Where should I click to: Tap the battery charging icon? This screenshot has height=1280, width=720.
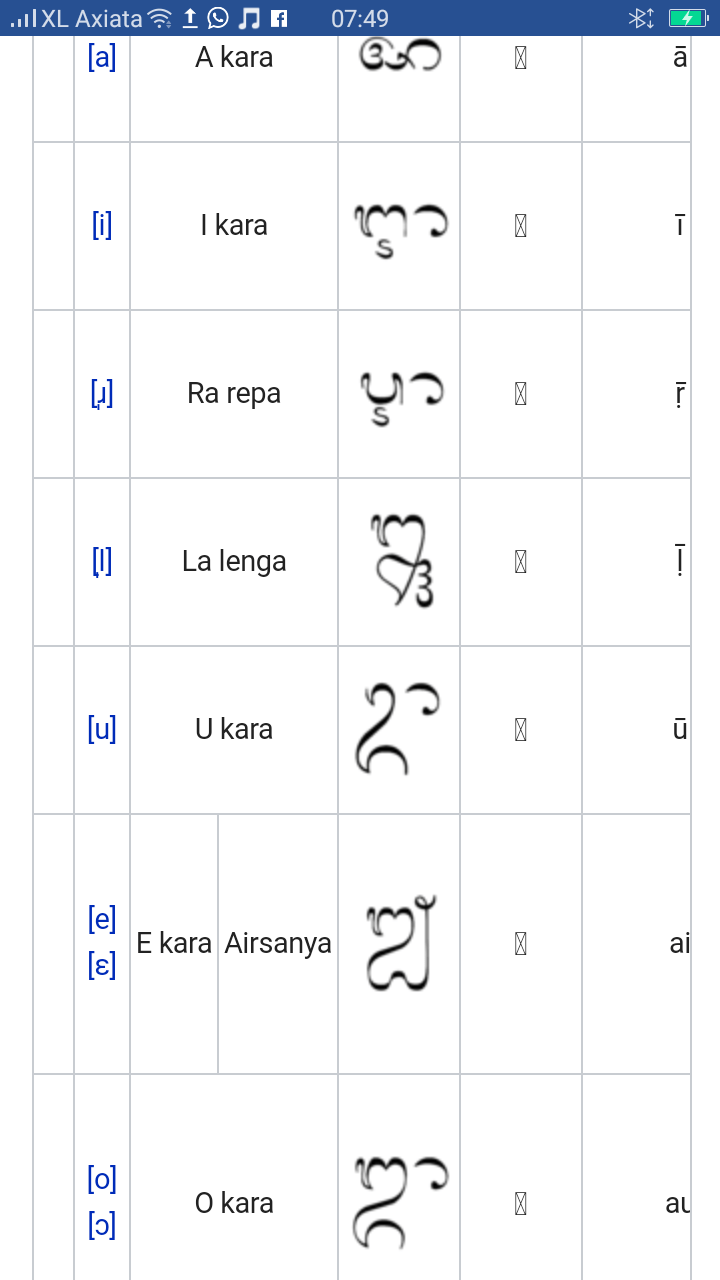point(688,18)
